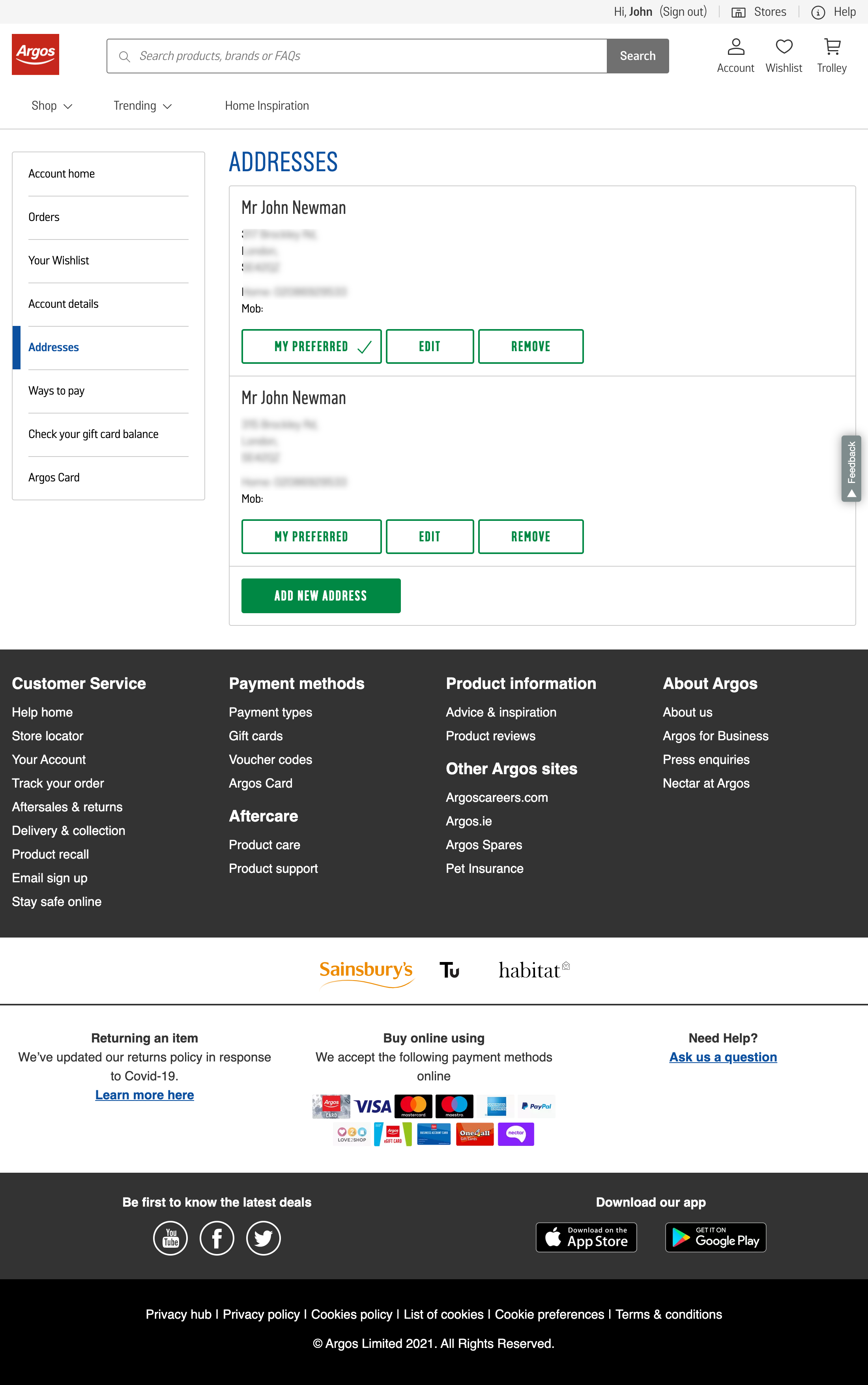Expand the Shop menu chevron
868x1385 pixels.
pos(68,106)
